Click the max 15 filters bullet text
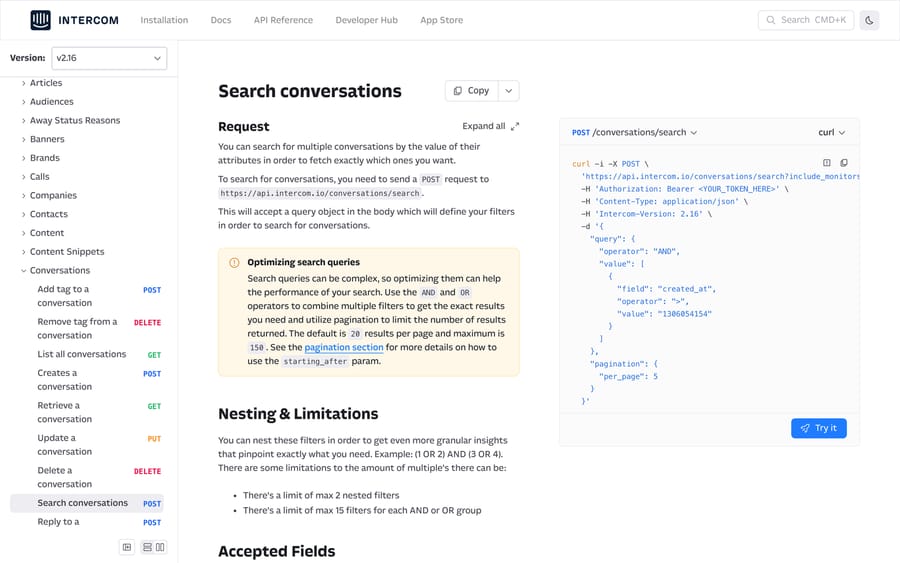The height and width of the screenshot is (563, 900). pyautogui.click(x=362, y=510)
